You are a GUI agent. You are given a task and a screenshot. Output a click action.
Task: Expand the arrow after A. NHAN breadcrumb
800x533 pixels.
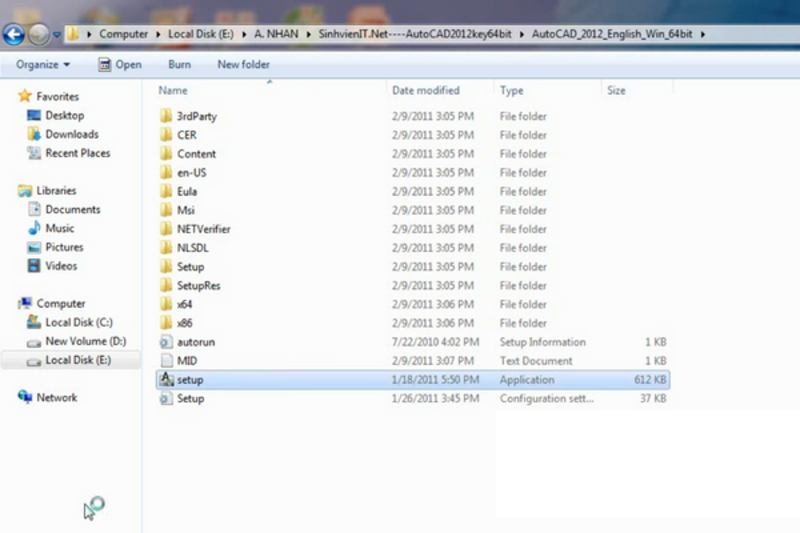[x=309, y=35]
